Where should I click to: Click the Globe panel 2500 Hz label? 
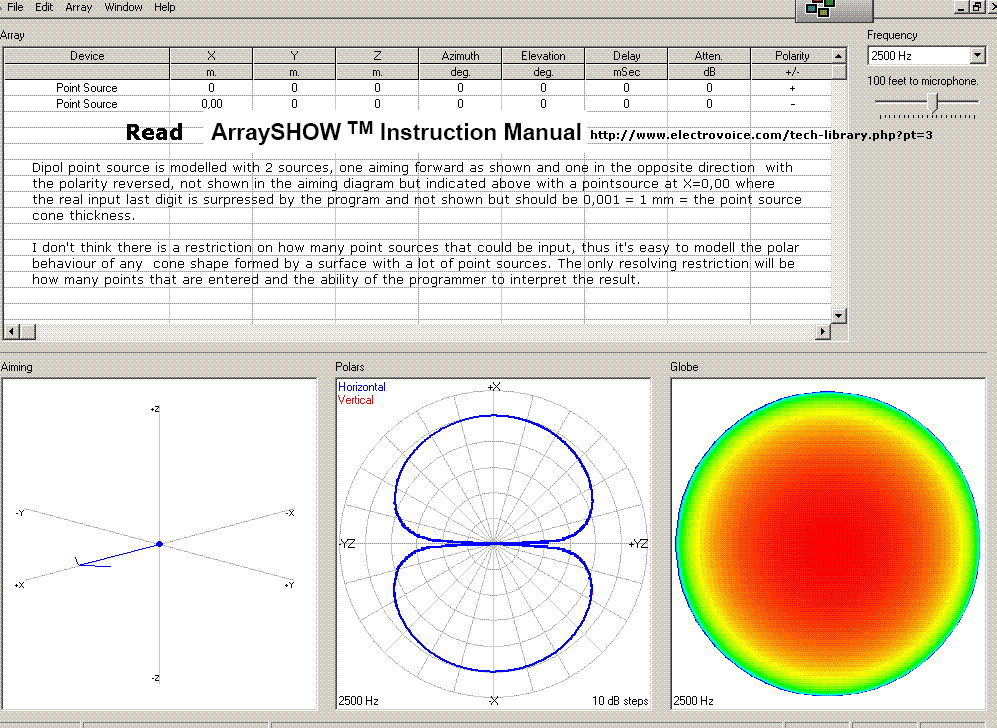pos(693,701)
